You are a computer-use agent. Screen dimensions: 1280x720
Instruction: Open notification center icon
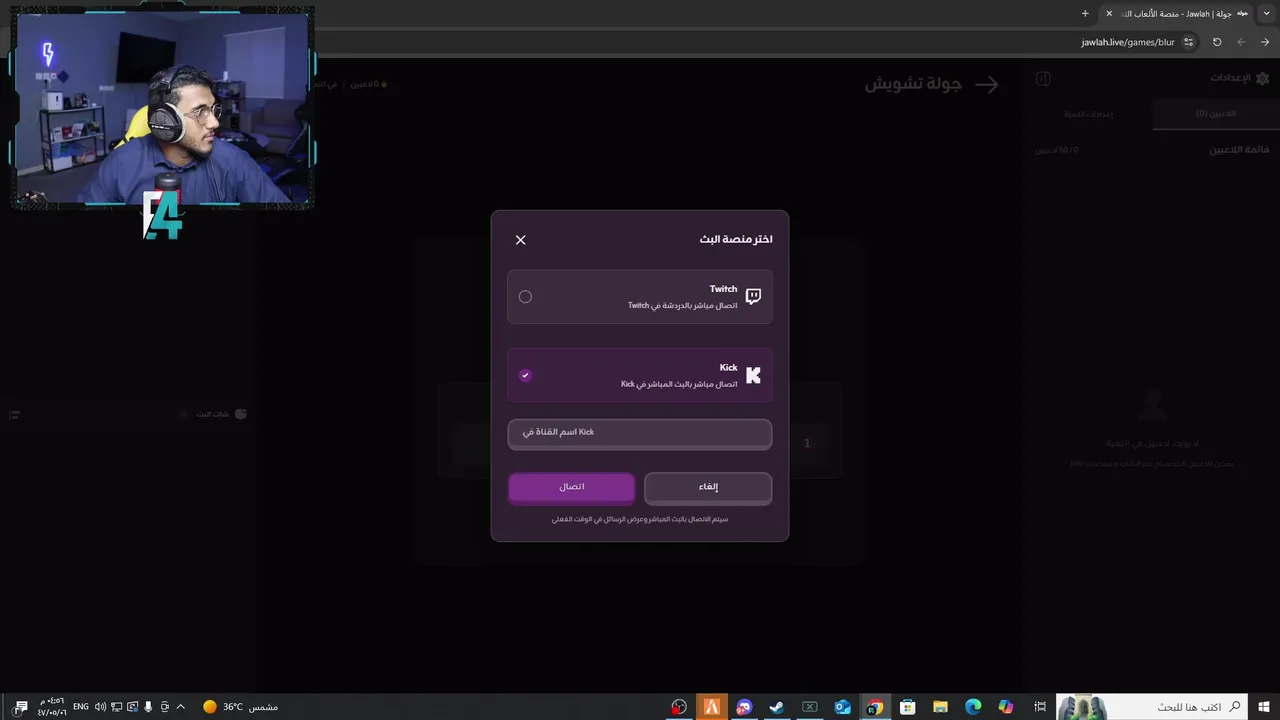[x=21, y=707]
